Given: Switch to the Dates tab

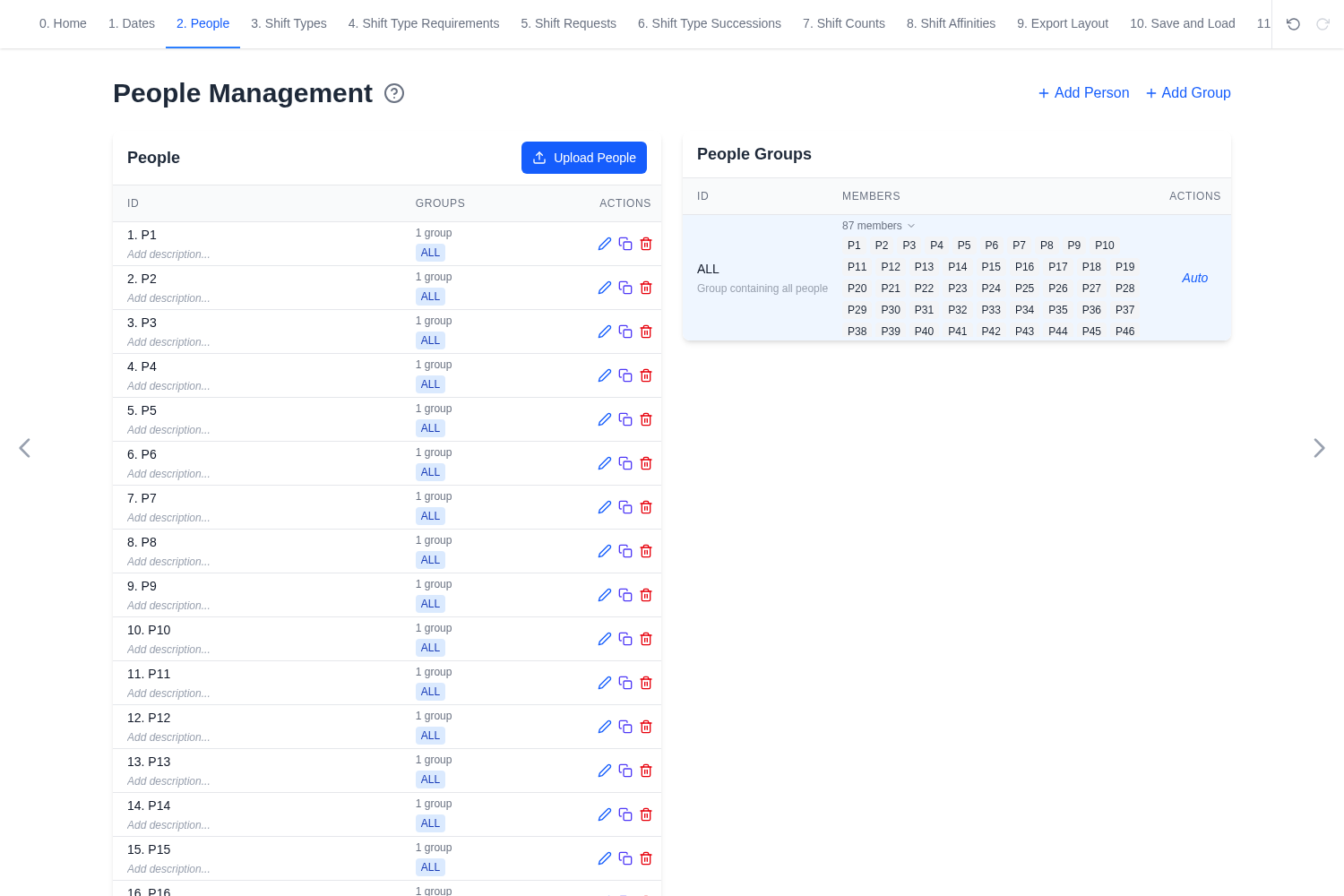Looking at the screenshot, I should tap(132, 23).
